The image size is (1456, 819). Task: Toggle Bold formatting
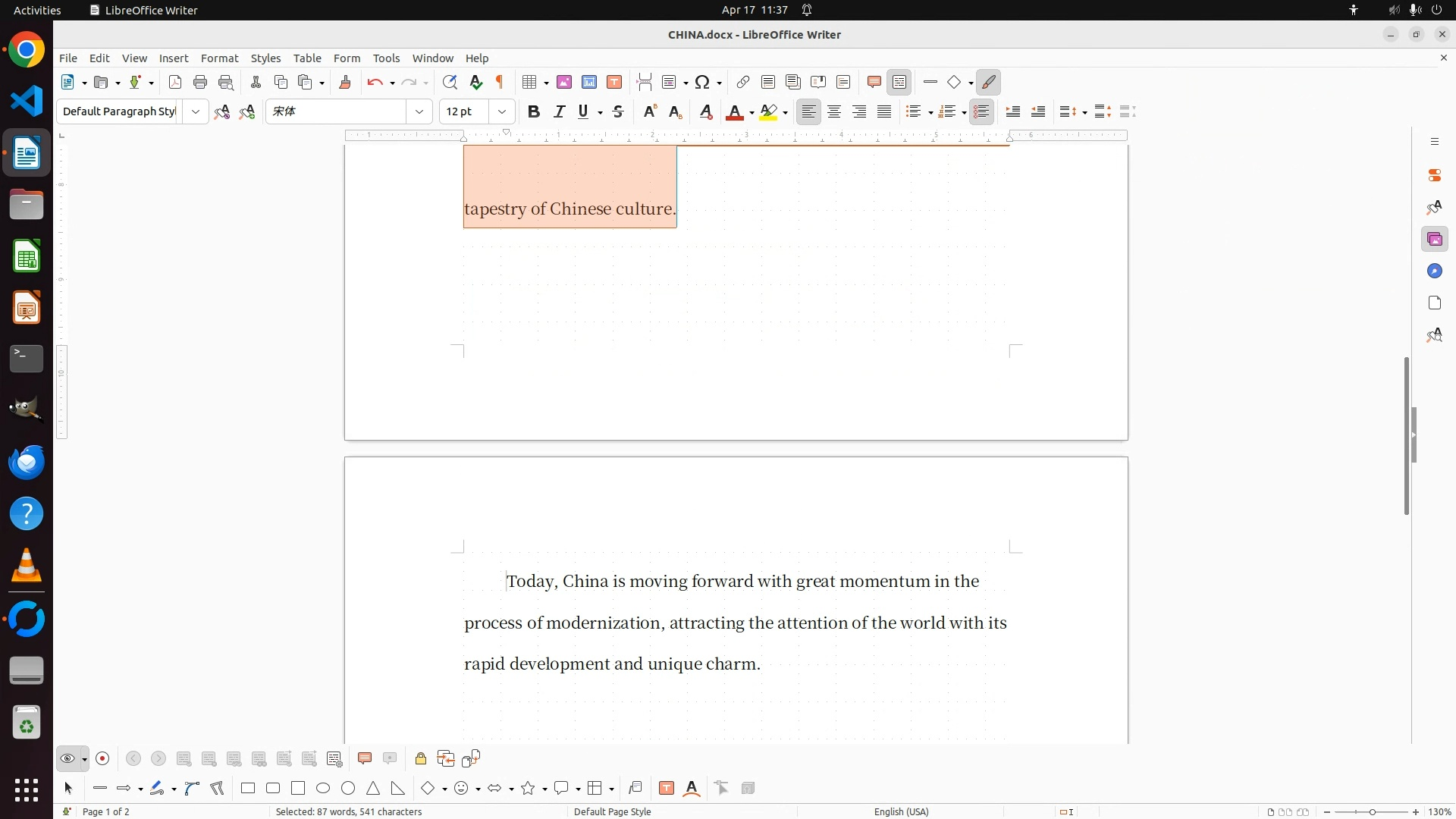pyautogui.click(x=534, y=111)
